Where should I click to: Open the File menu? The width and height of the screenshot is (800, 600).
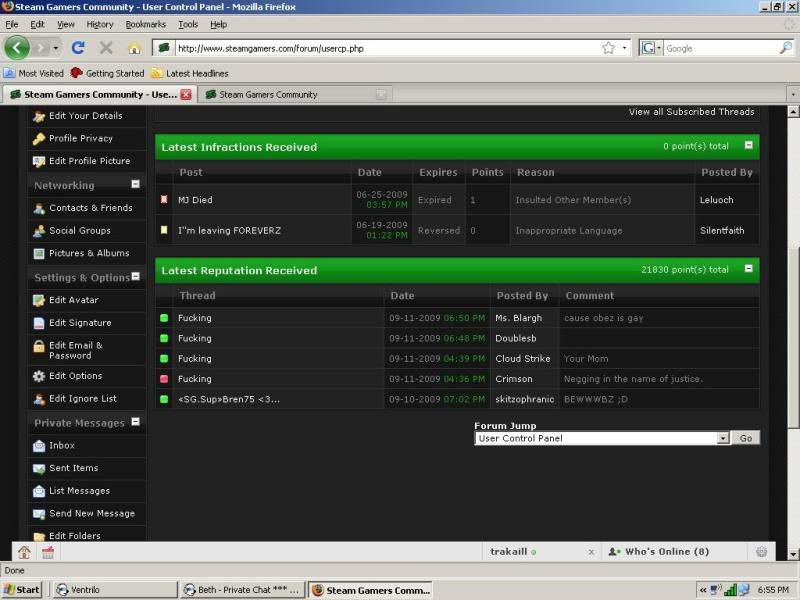[x=12, y=24]
